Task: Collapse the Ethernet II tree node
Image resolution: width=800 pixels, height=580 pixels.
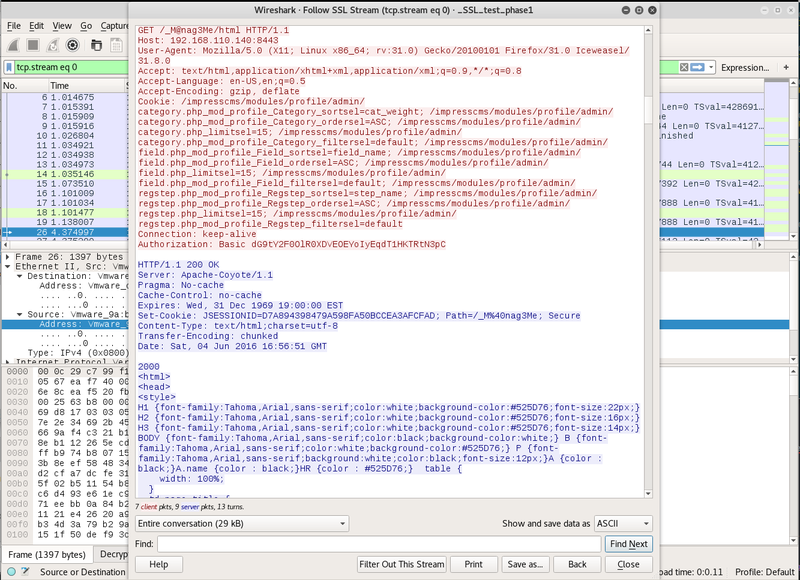Action: [5, 266]
